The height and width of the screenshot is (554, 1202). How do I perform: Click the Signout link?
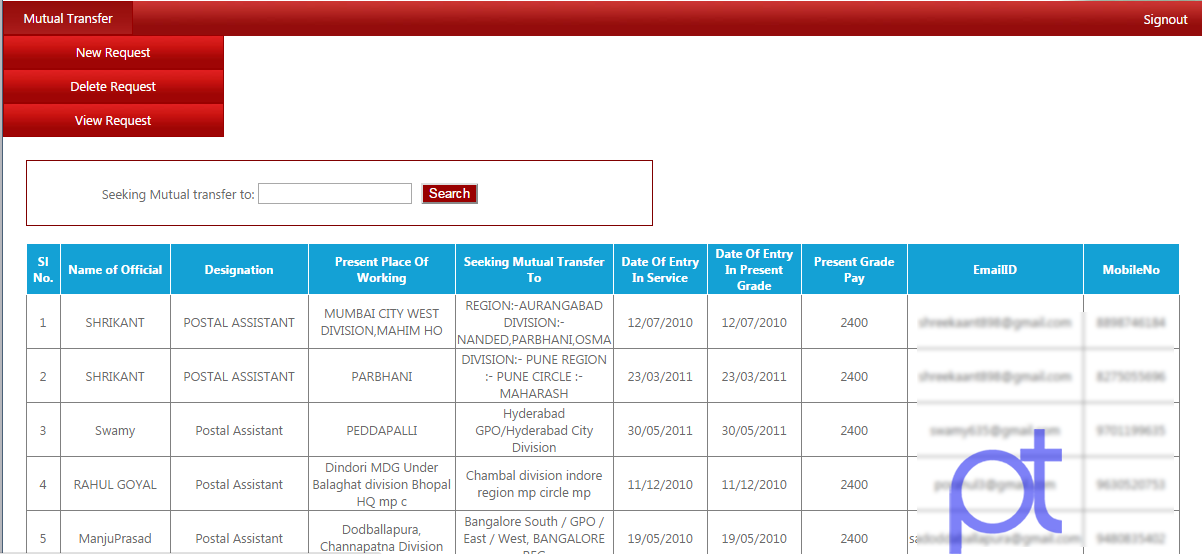pos(1165,19)
